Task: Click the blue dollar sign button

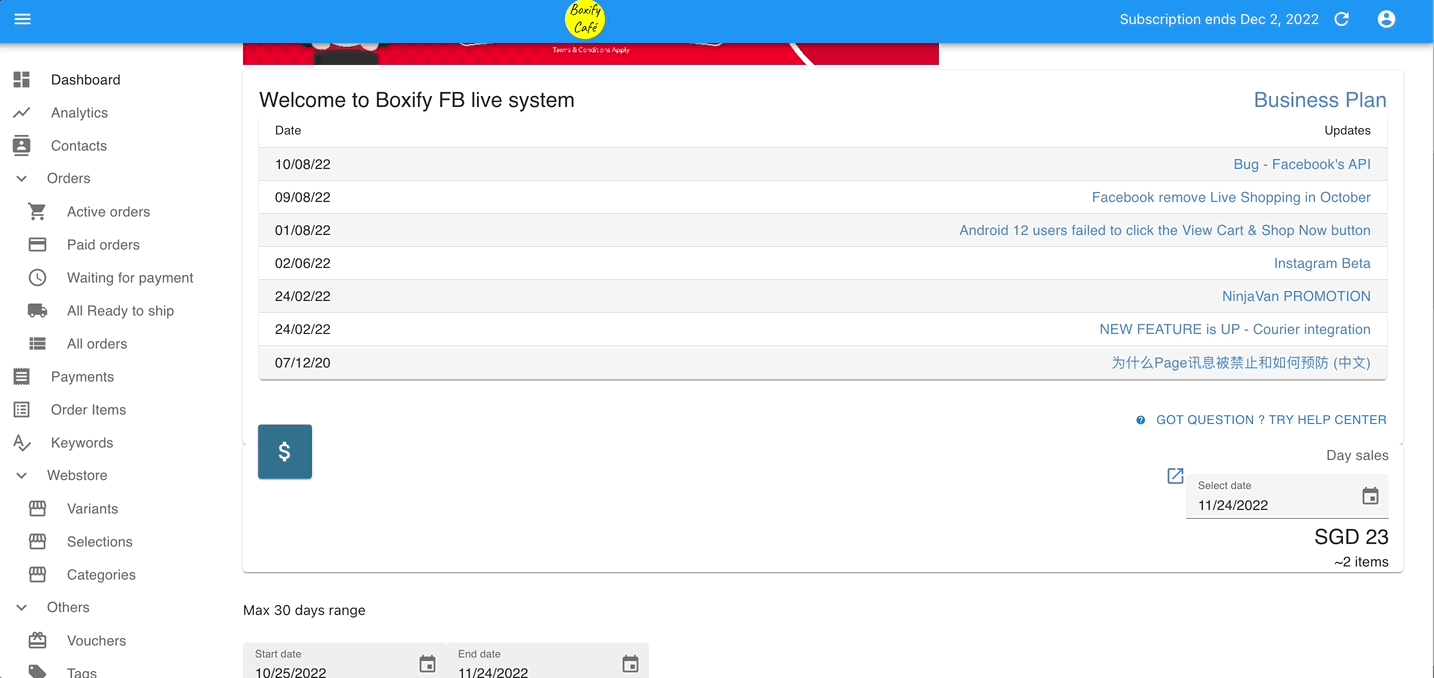Action: pos(285,452)
